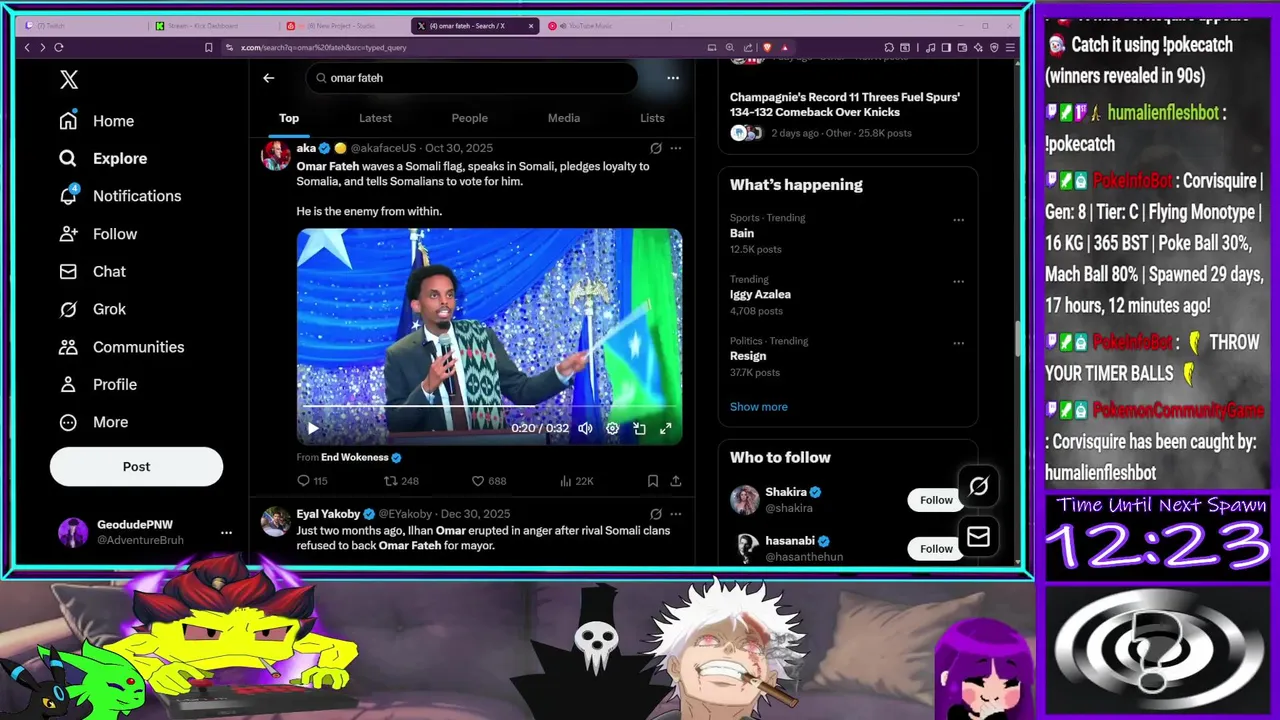Open aka's profile avatar on the post

pyautogui.click(x=275, y=156)
